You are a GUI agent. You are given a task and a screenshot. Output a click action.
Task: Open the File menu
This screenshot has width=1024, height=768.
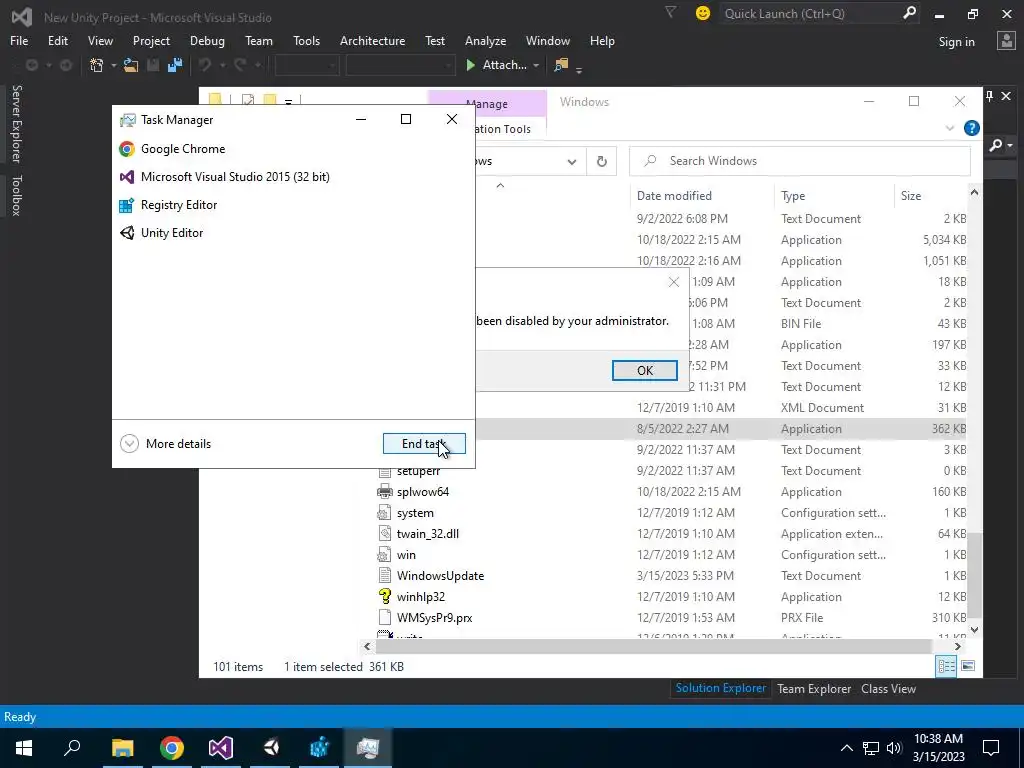tap(19, 40)
